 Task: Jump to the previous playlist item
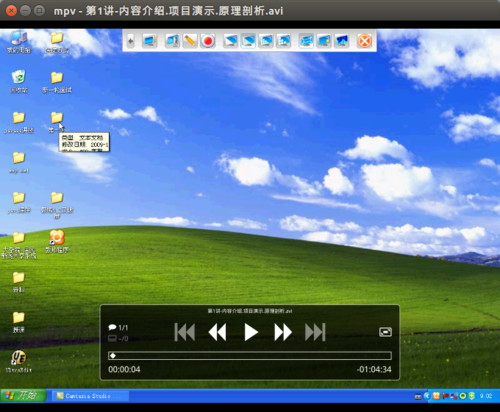coord(185,332)
